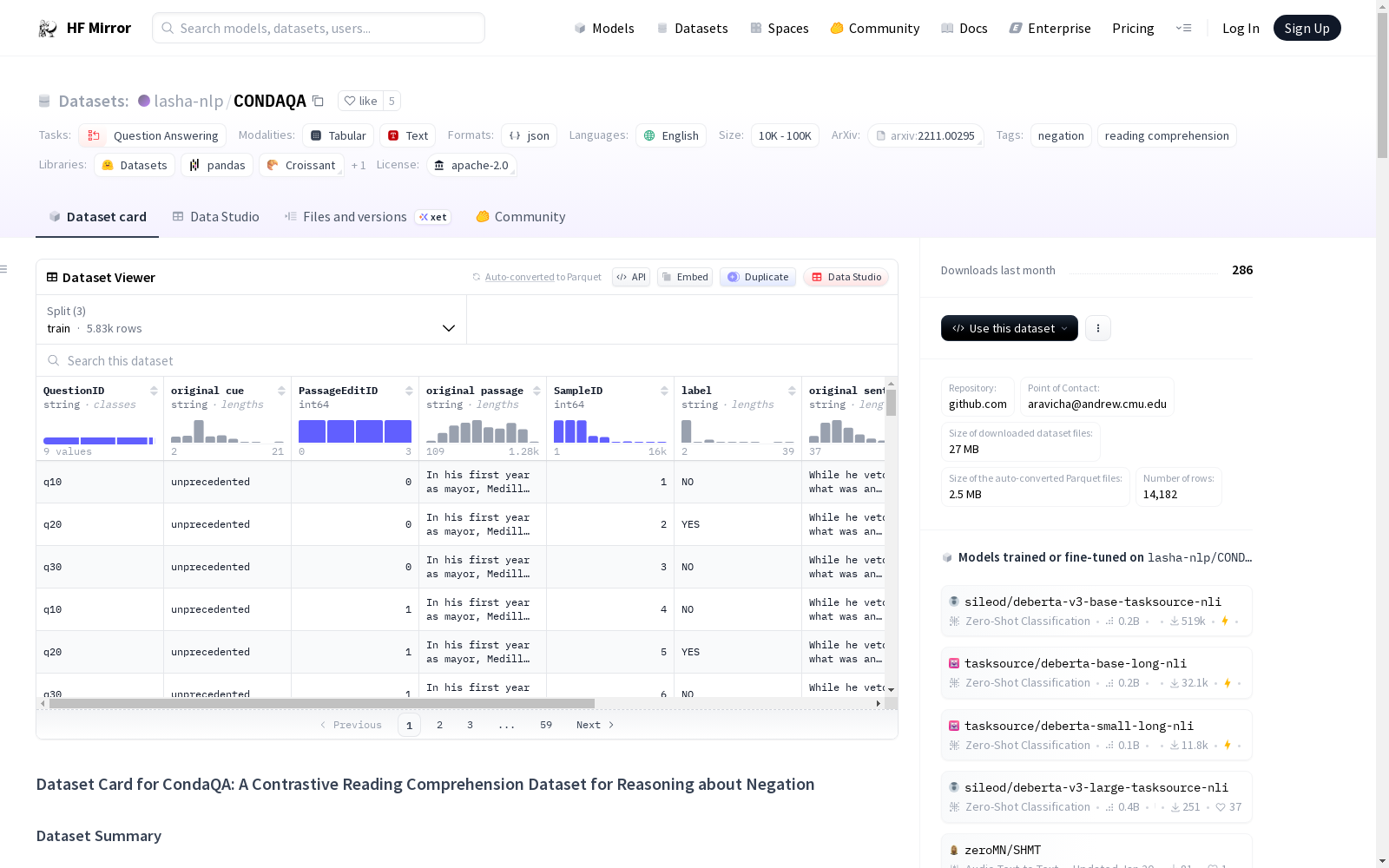Open the Use this dataset dropdown

1009,328
